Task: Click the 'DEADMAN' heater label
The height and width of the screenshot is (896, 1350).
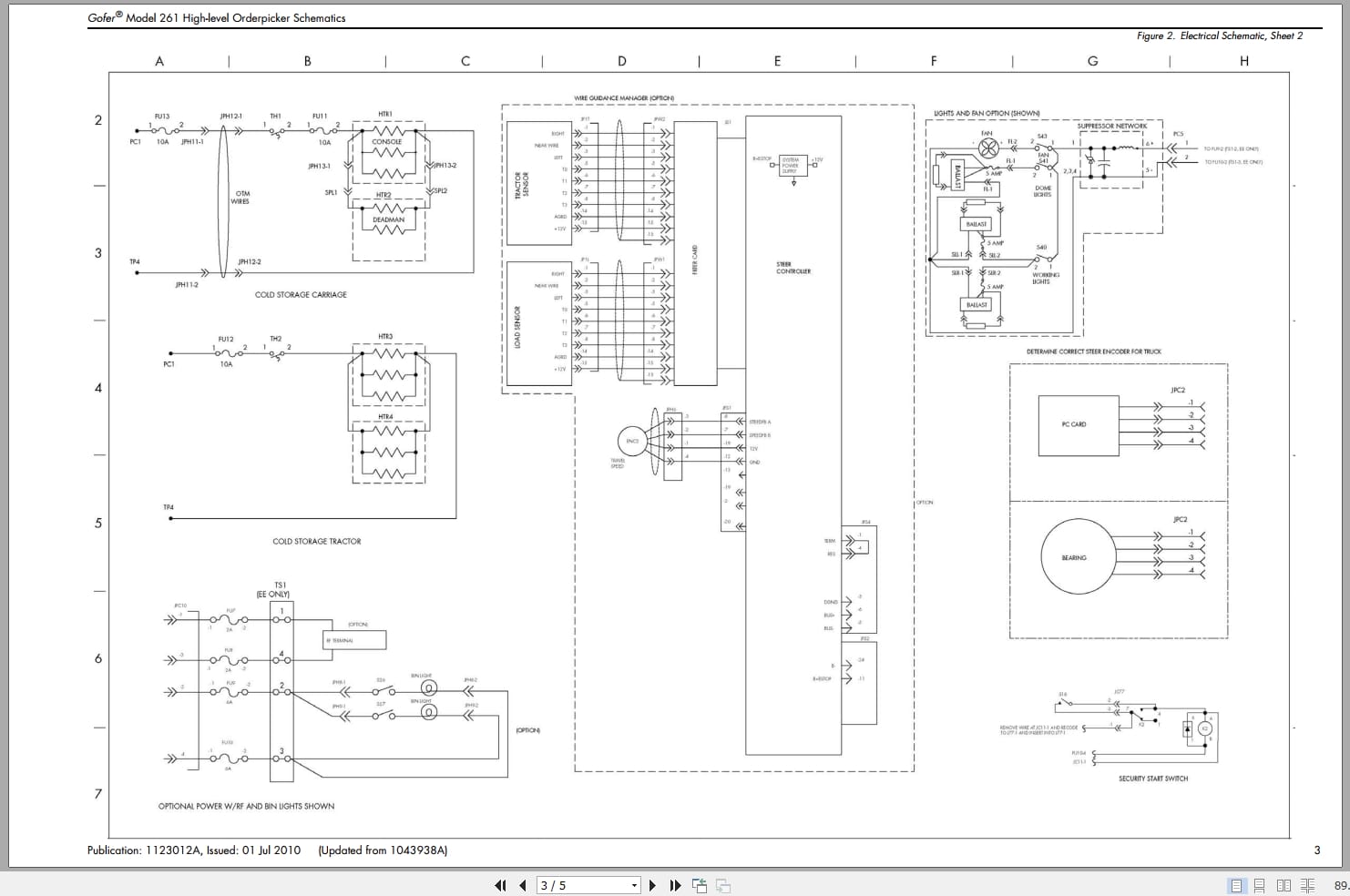Action: coord(388,219)
